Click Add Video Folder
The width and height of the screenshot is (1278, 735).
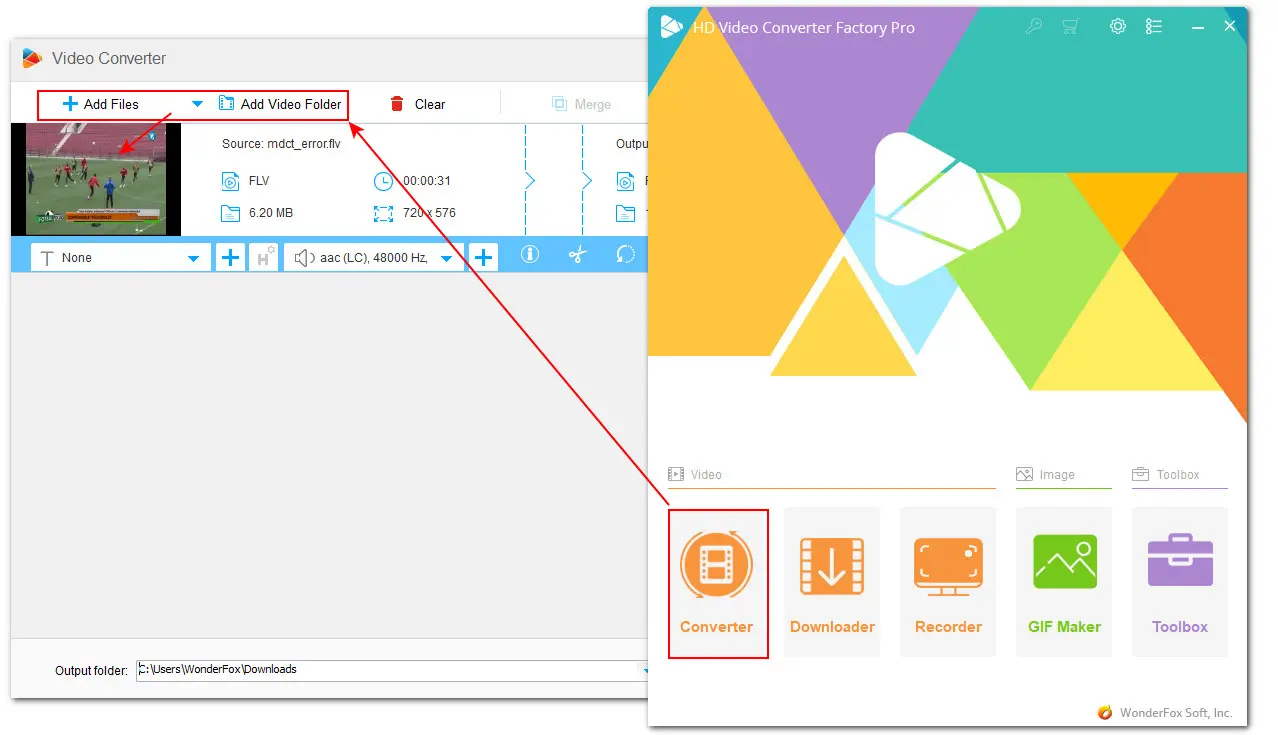[x=280, y=104]
